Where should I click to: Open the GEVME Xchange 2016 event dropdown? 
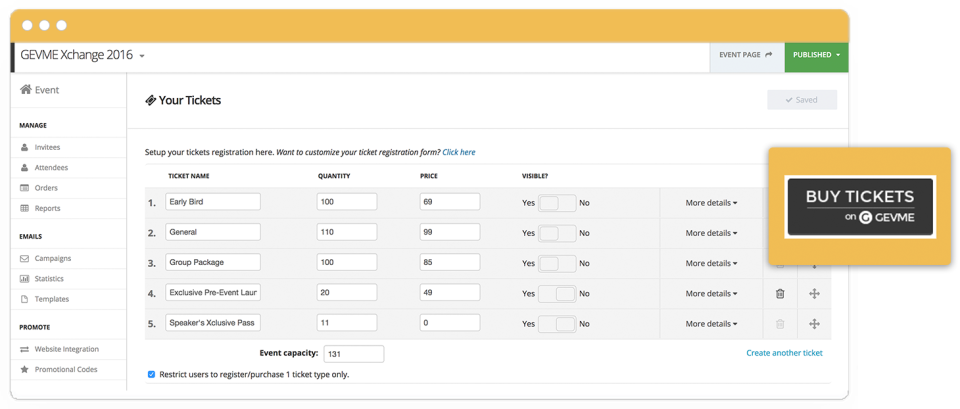coord(82,55)
